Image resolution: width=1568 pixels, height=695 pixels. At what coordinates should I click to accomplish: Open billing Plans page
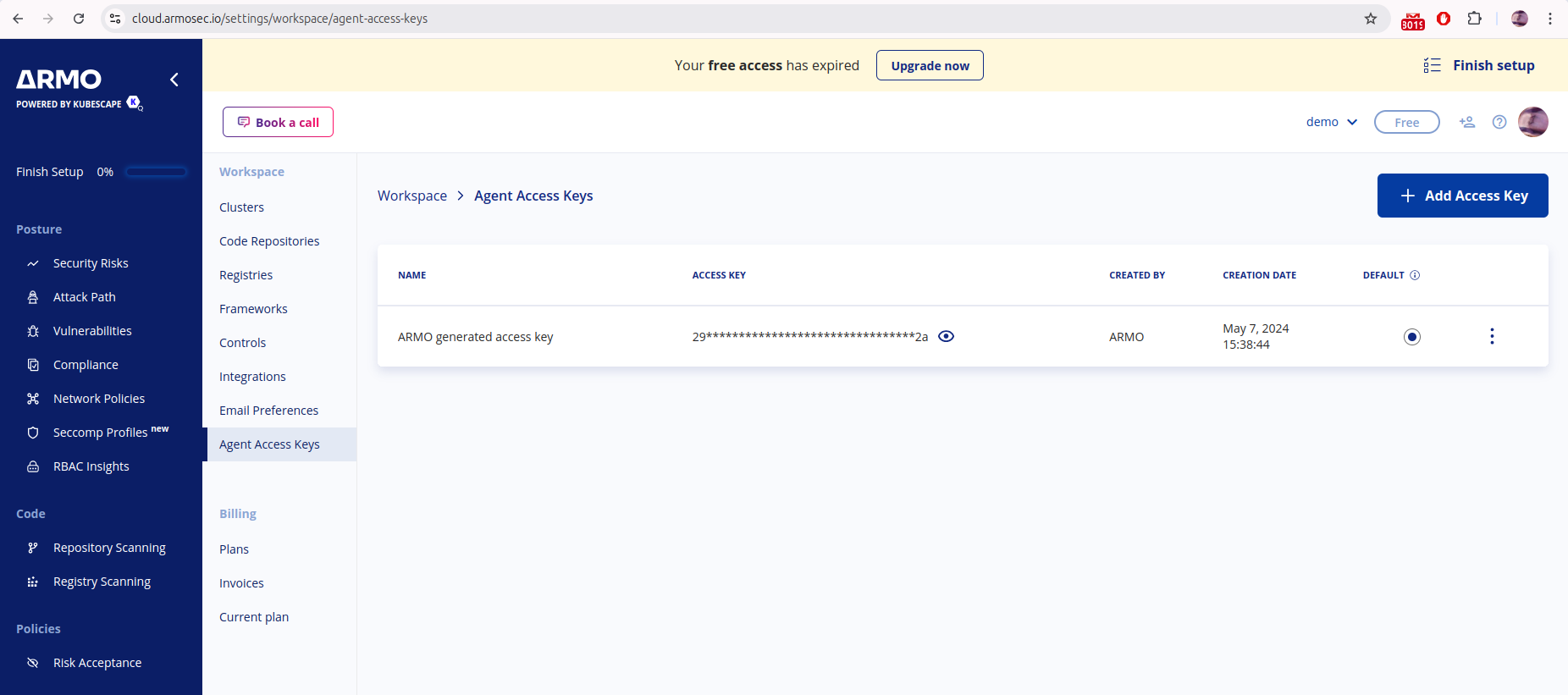click(x=234, y=549)
